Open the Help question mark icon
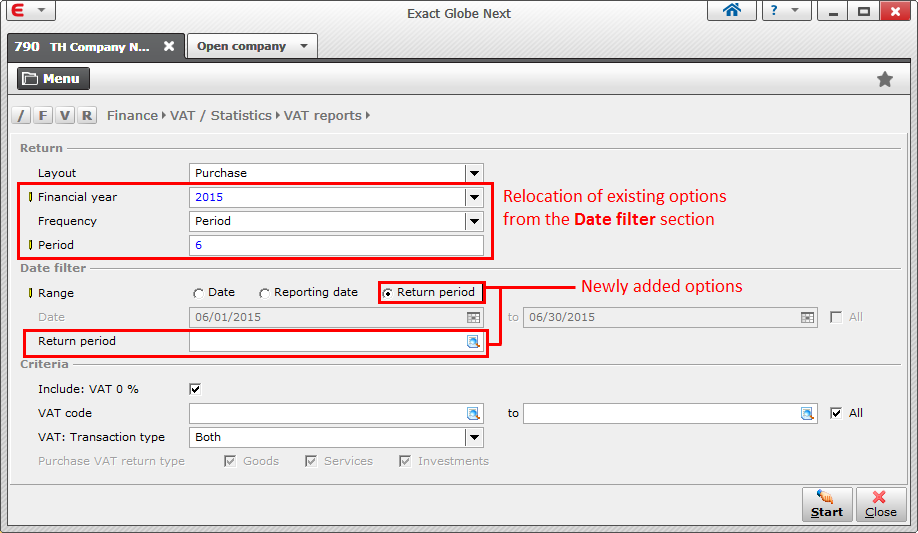918x533 pixels. pos(774,10)
